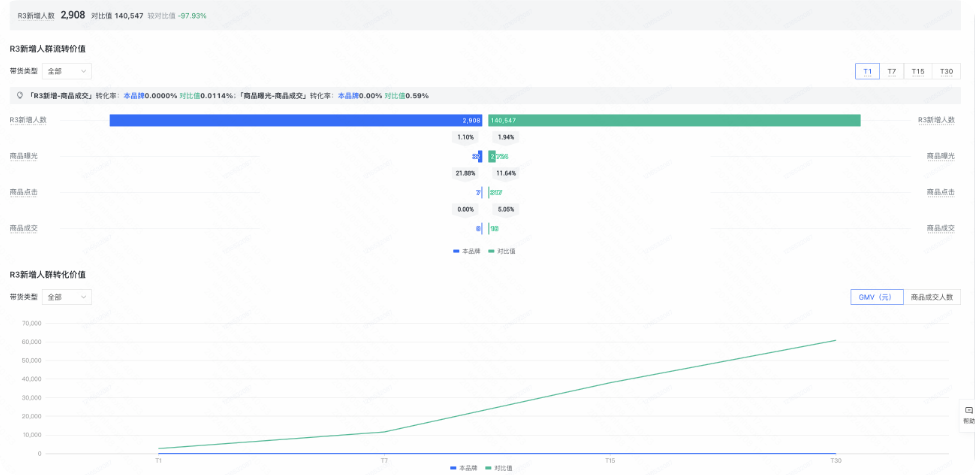Screen dimensions: 975x475
Task: Click the 商品曝光 label on the right side
Action: tap(940, 156)
